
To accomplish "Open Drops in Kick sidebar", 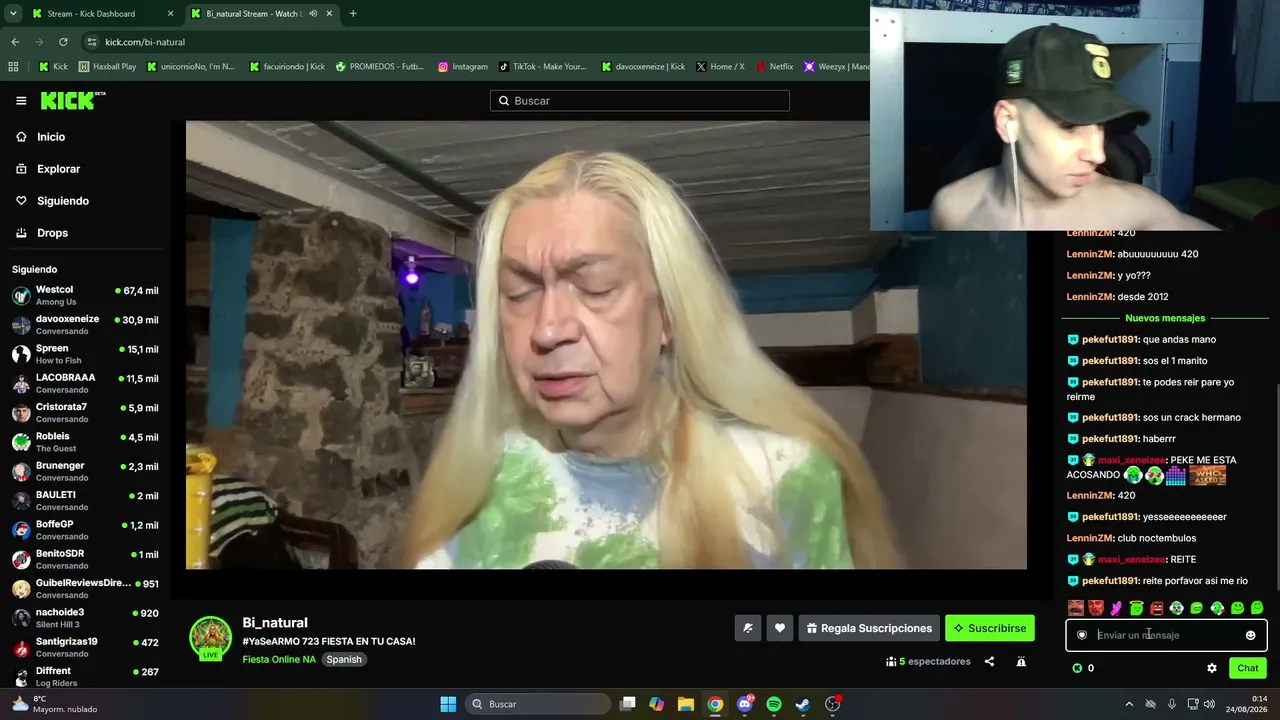I will [x=52, y=233].
